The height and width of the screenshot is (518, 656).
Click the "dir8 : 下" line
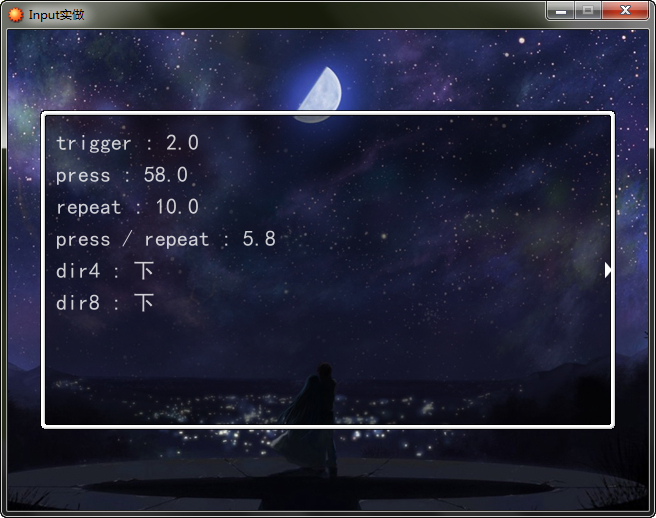coord(105,303)
